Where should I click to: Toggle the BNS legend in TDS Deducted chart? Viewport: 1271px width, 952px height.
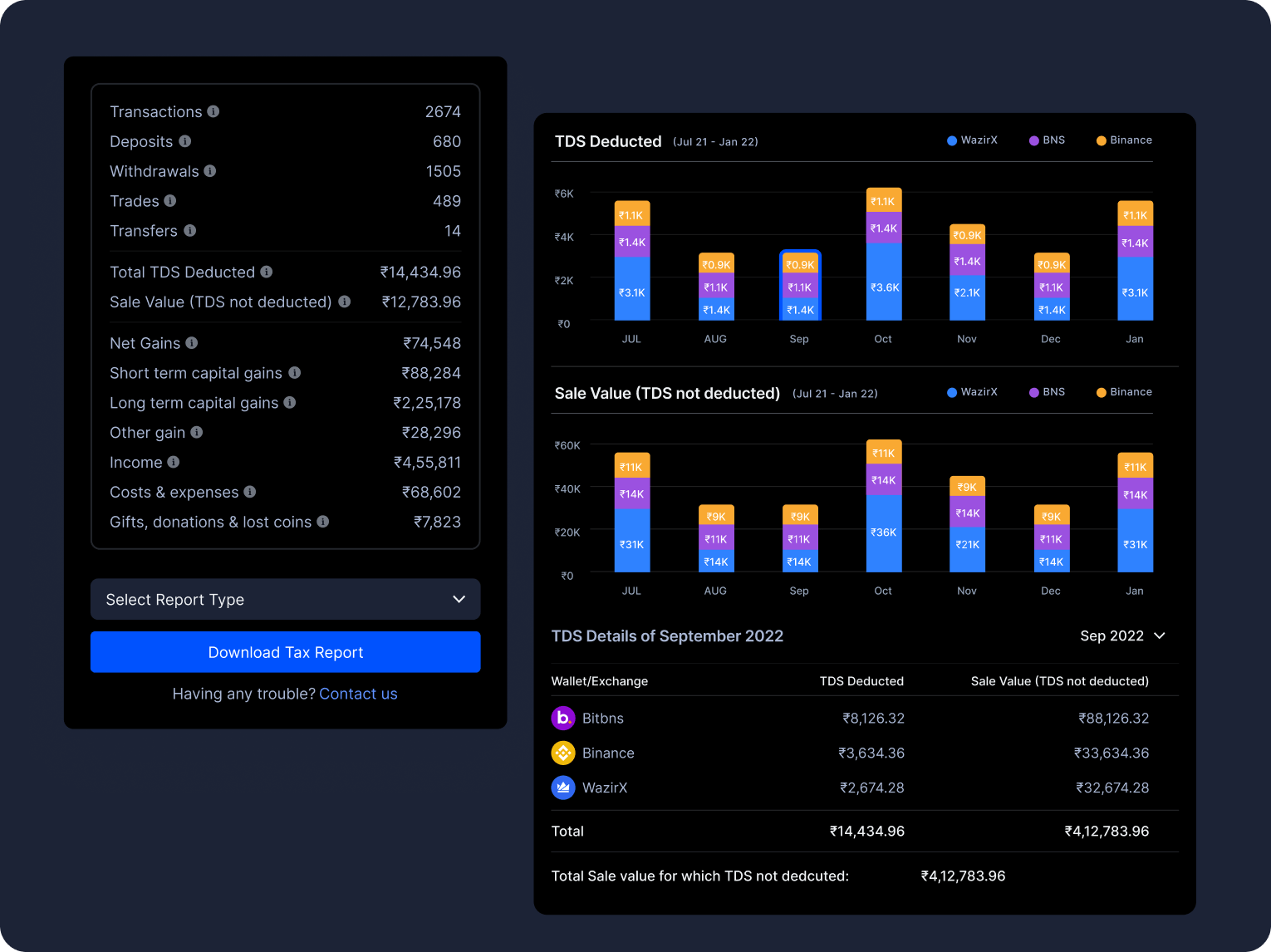click(x=1047, y=140)
